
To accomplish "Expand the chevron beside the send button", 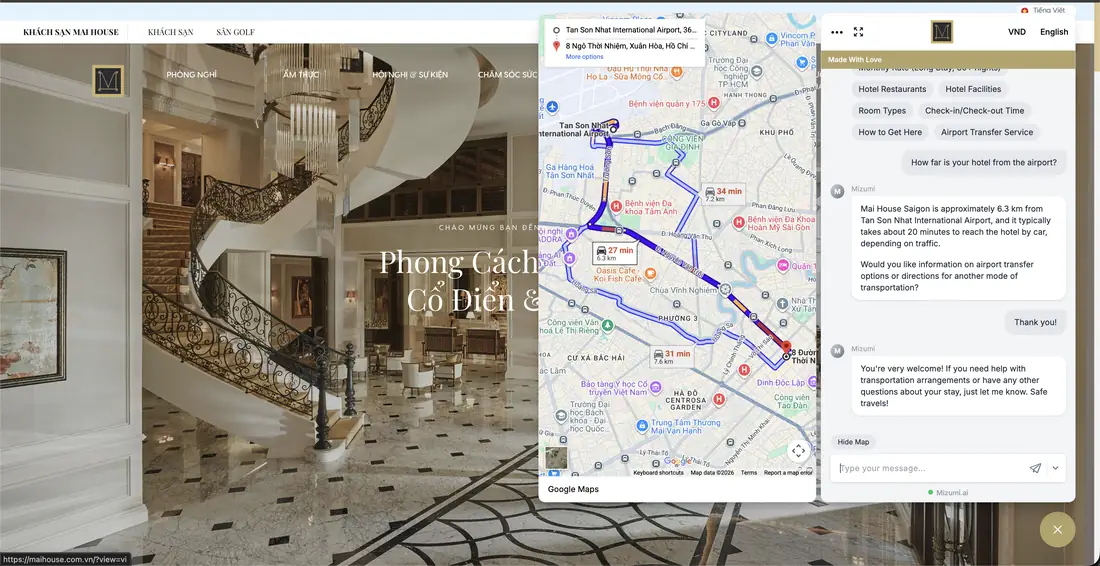I will pyautogui.click(x=1055, y=468).
